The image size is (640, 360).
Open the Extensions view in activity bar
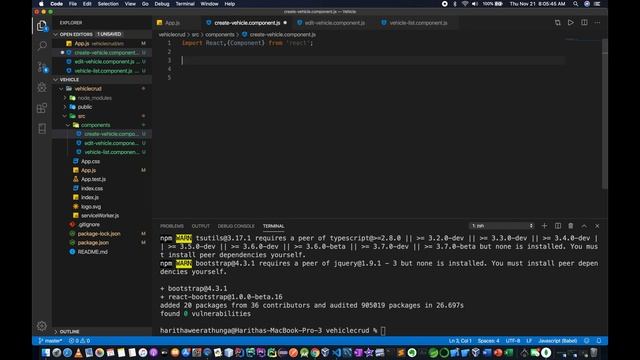pos(42,108)
